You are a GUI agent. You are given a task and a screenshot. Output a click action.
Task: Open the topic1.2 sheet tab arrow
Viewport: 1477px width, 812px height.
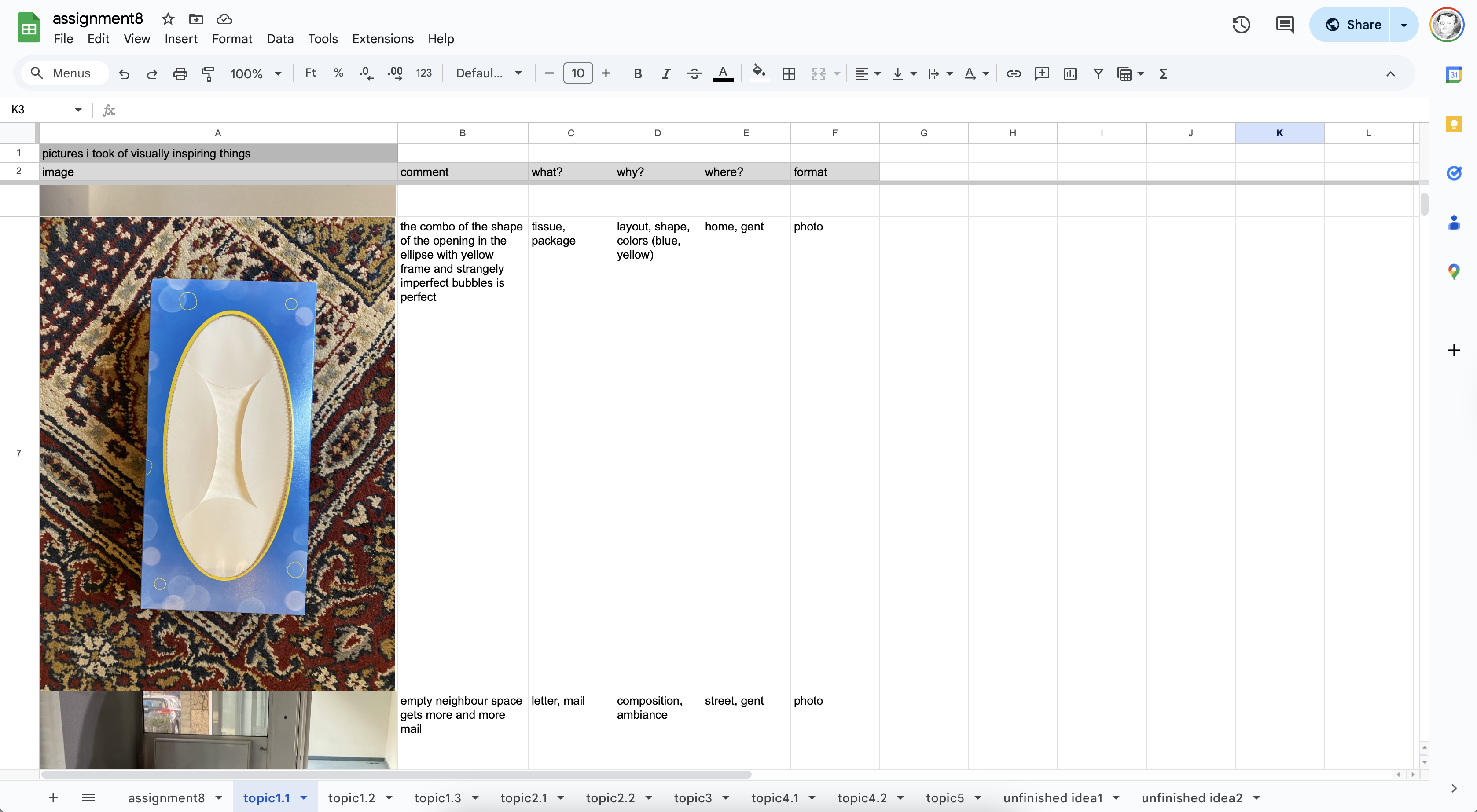click(x=389, y=797)
